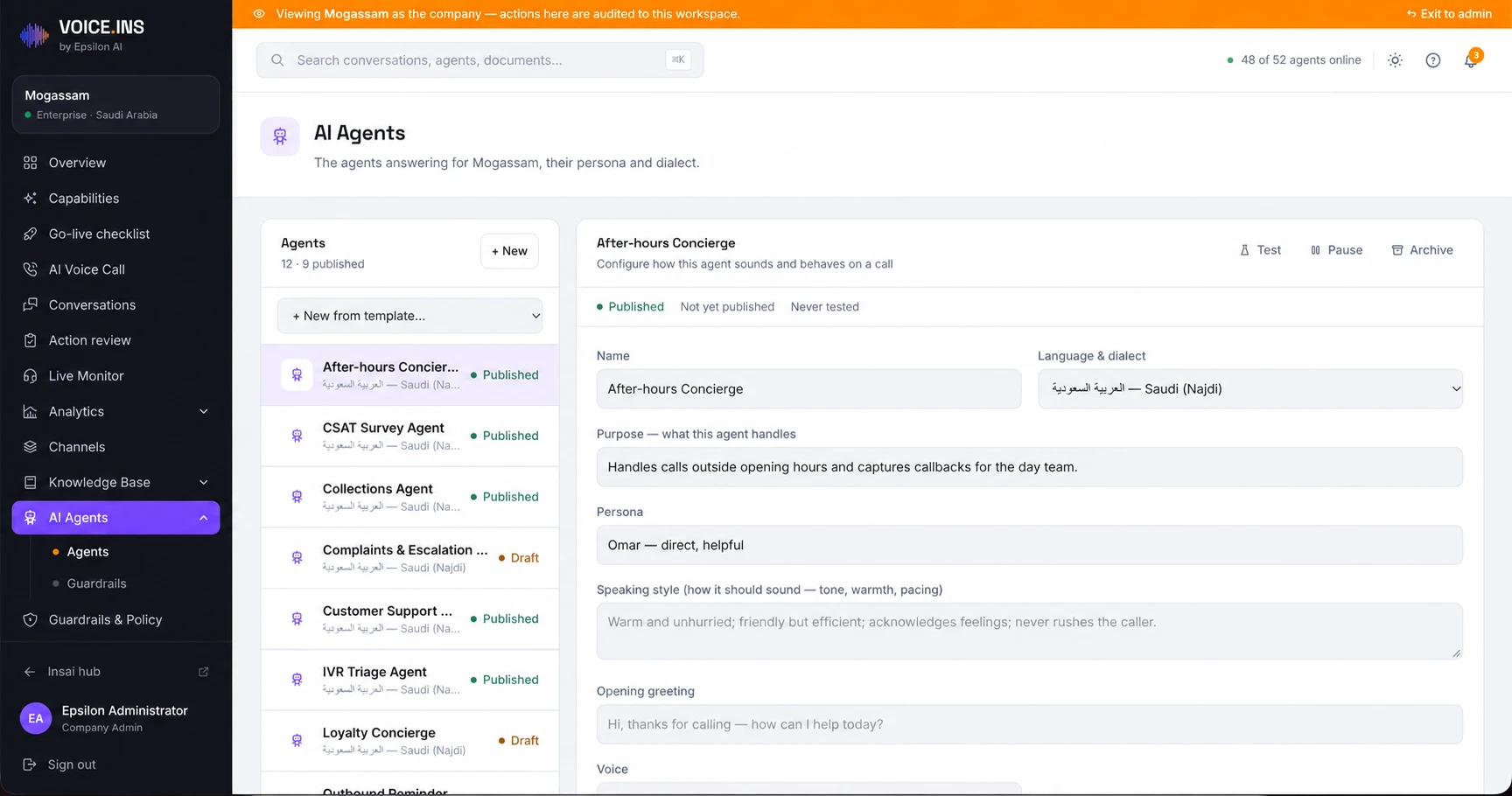1512x796 pixels.
Task: Select Complaints & Escalation draft agent
Action: click(x=409, y=558)
